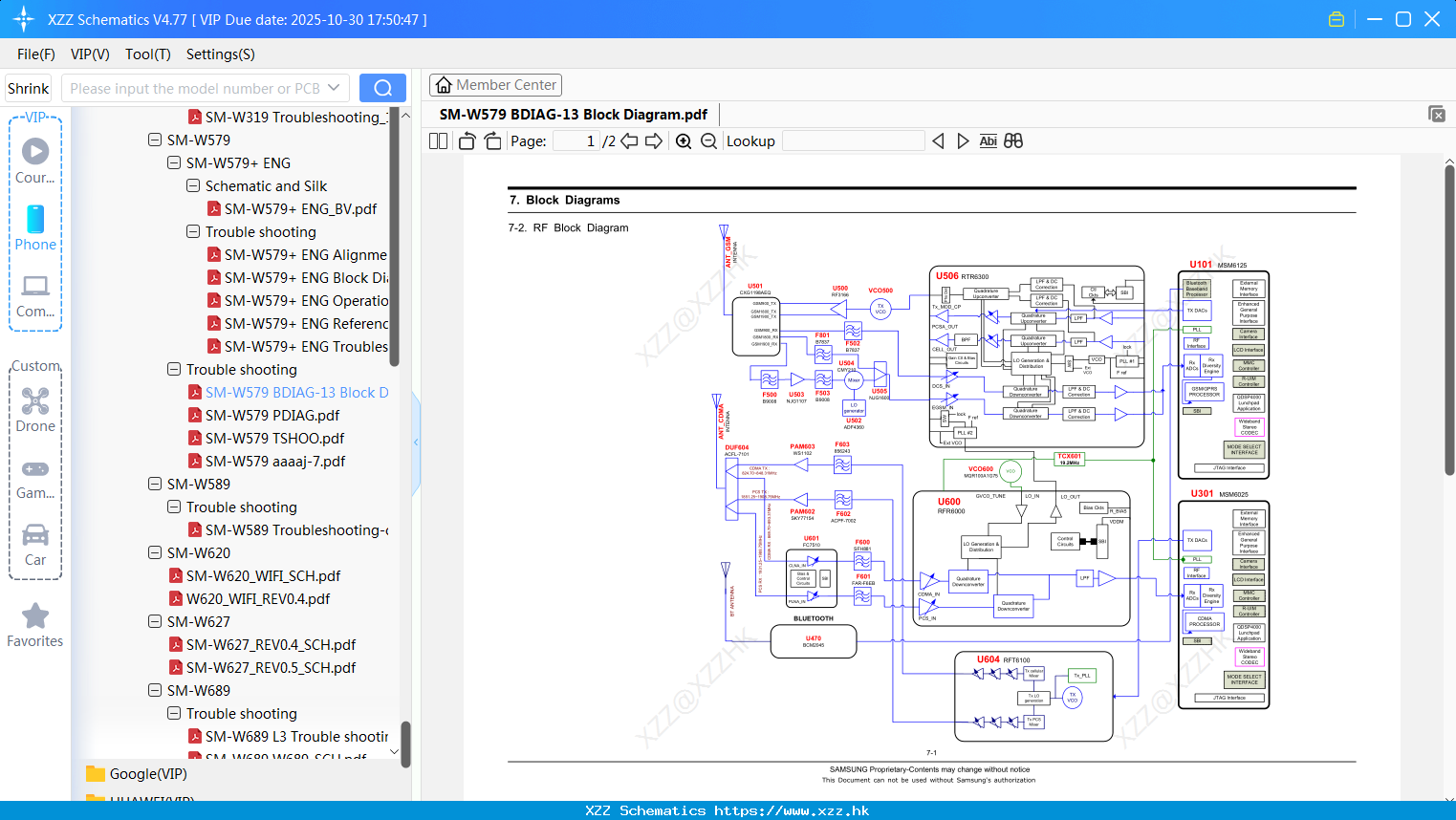
Task: Select the Car category
Action: click(35, 545)
